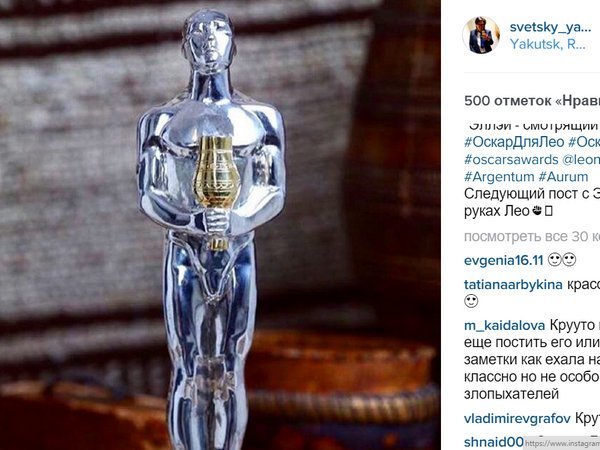Open the #Argentum hashtag
Viewport: 600px width, 450px height.
(x=499, y=177)
